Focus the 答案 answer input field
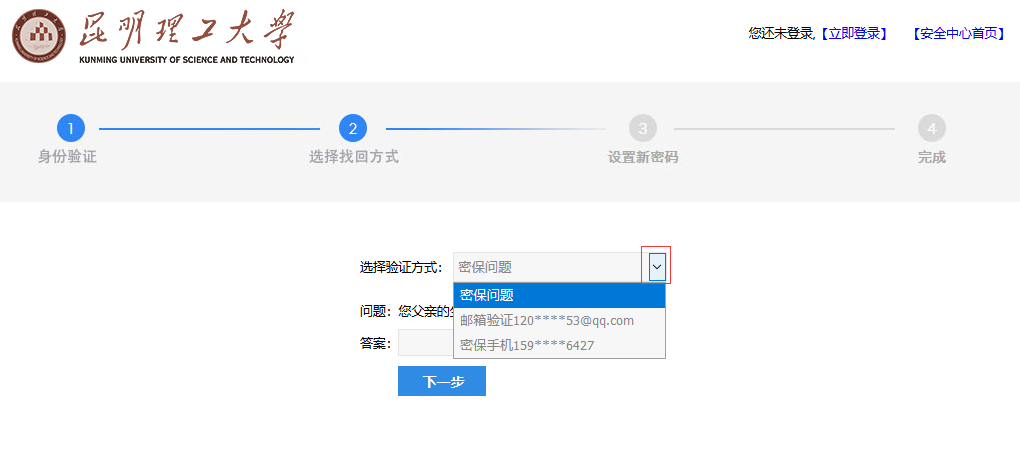Screen dimensions: 1020x459 pyautogui.click(x=425, y=343)
